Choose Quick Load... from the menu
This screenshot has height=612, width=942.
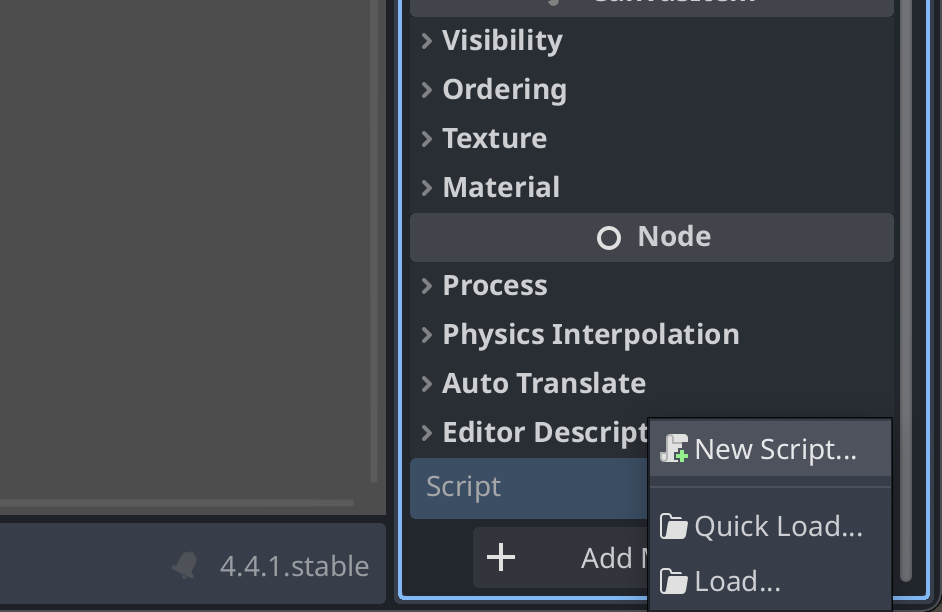(770, 527)
